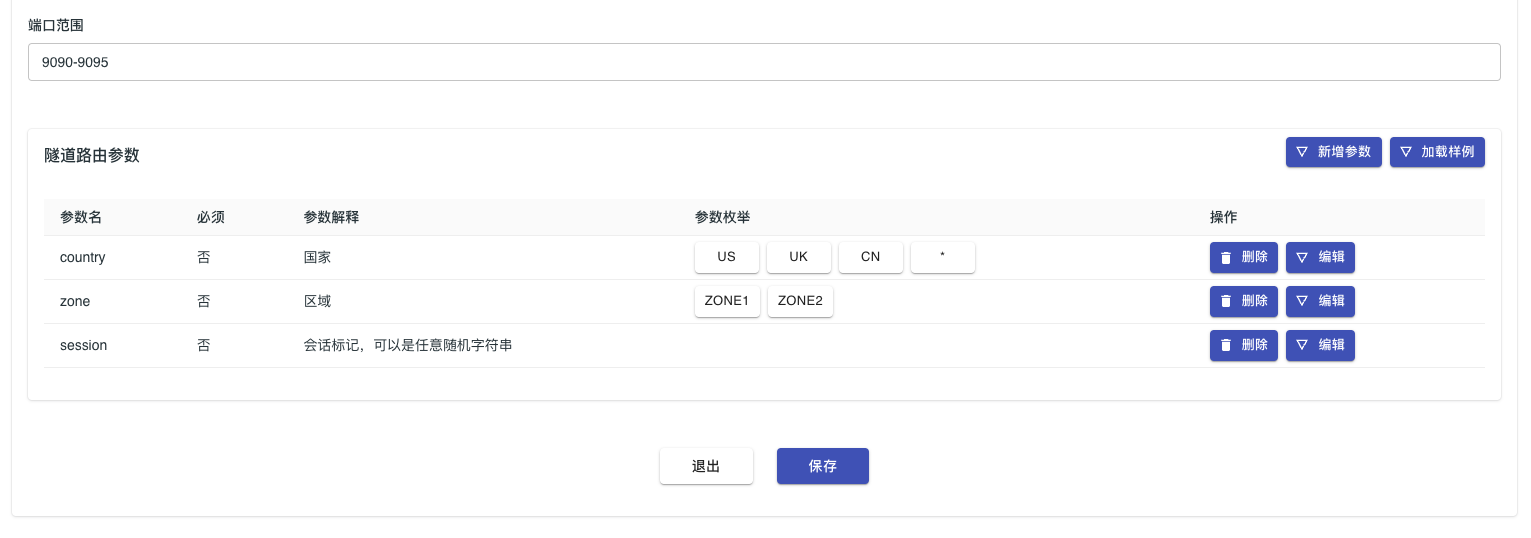
Task: Click triangle icon on country 编辑 button
Action: 1302,258
